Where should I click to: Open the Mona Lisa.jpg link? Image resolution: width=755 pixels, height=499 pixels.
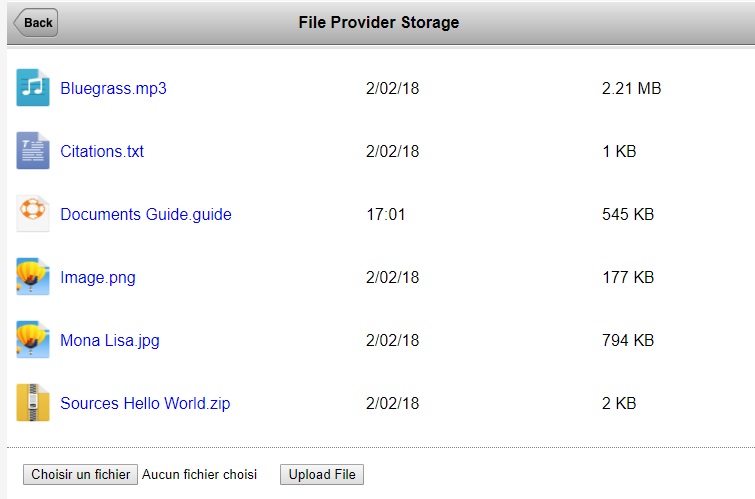point(110,341)
